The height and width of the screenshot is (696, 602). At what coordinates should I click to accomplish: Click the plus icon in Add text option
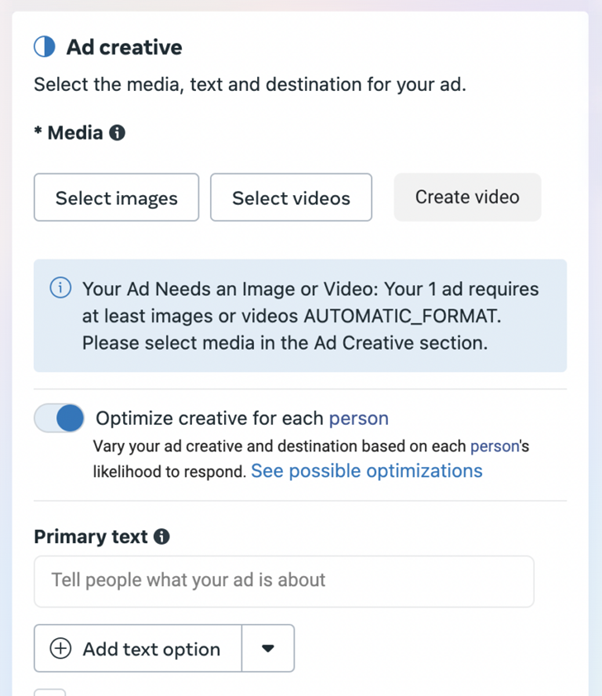point(61,649)
